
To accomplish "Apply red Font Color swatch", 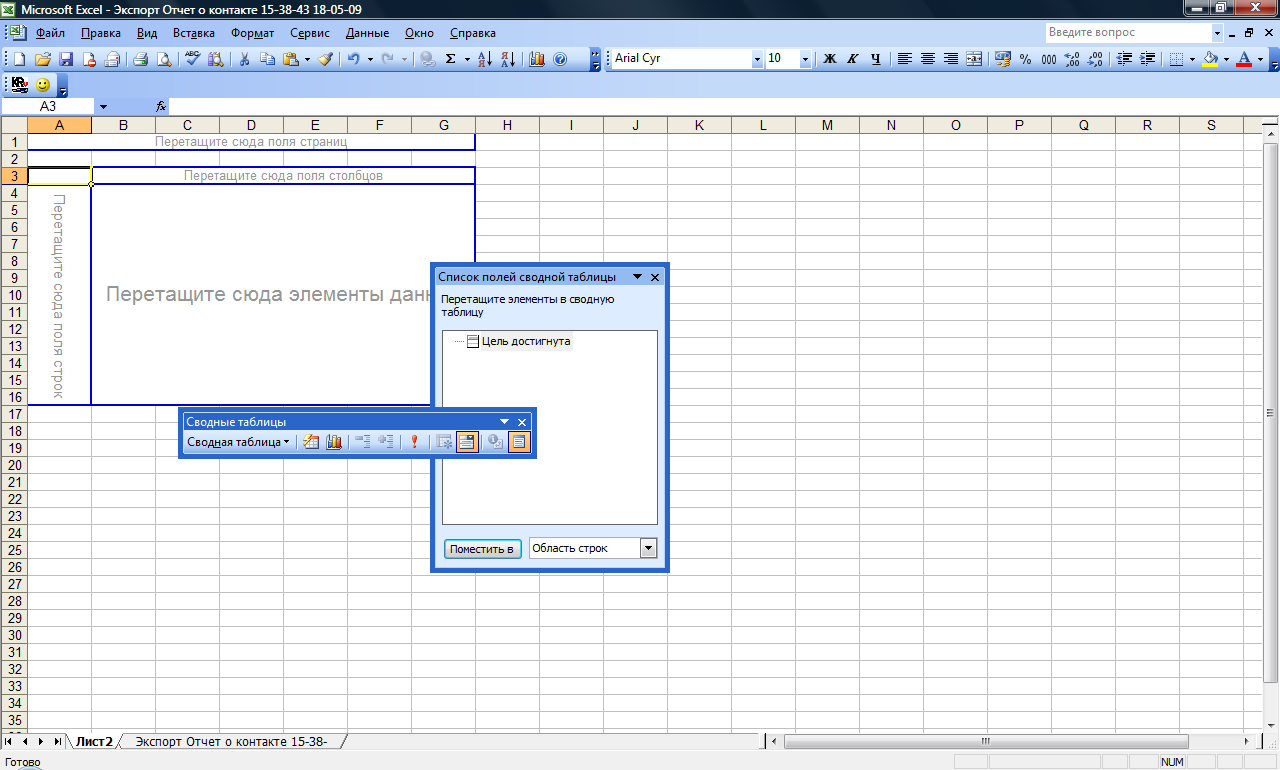I will [1244, 59].
